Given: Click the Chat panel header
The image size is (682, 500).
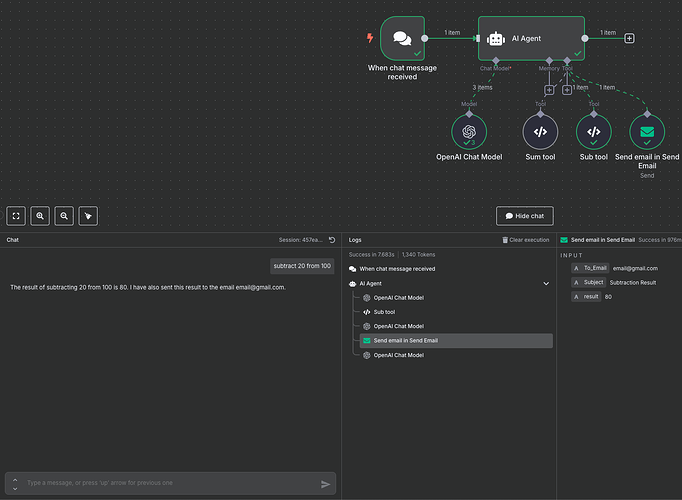Looking at the screenshot, I should 13,240.
